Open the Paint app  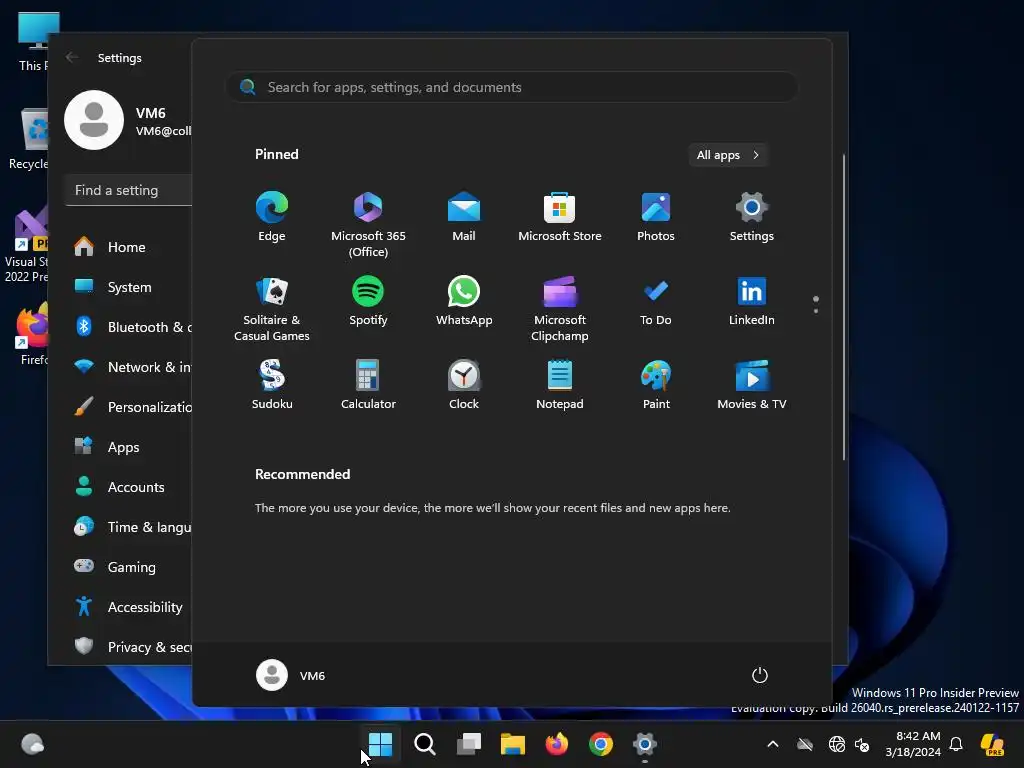coord(656,385)
